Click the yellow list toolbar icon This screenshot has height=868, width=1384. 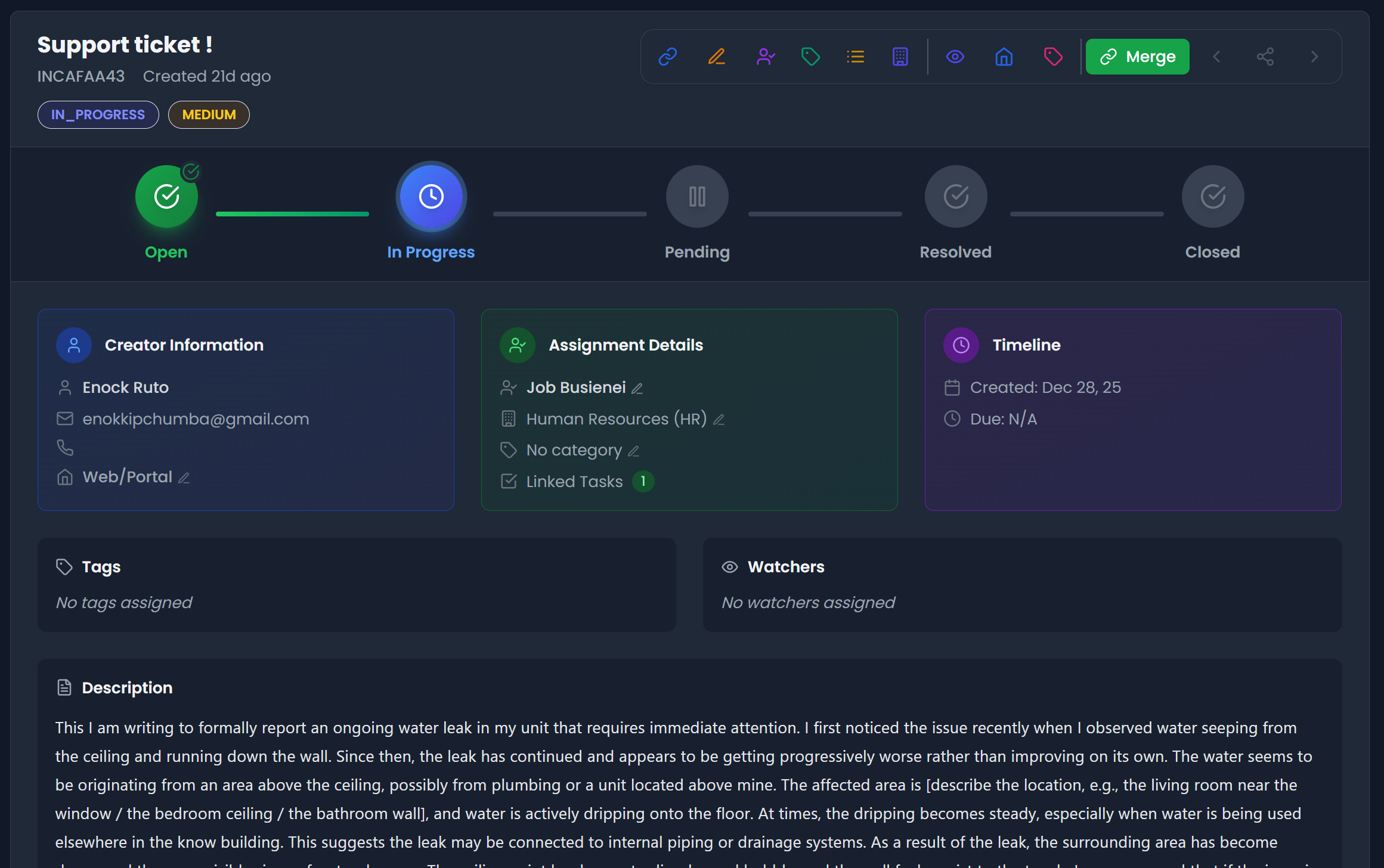pyautogui.click(x=855, y=57)
